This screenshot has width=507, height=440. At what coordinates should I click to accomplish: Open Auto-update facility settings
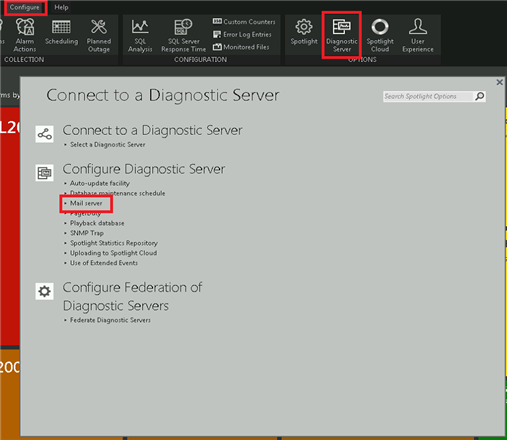100,183
